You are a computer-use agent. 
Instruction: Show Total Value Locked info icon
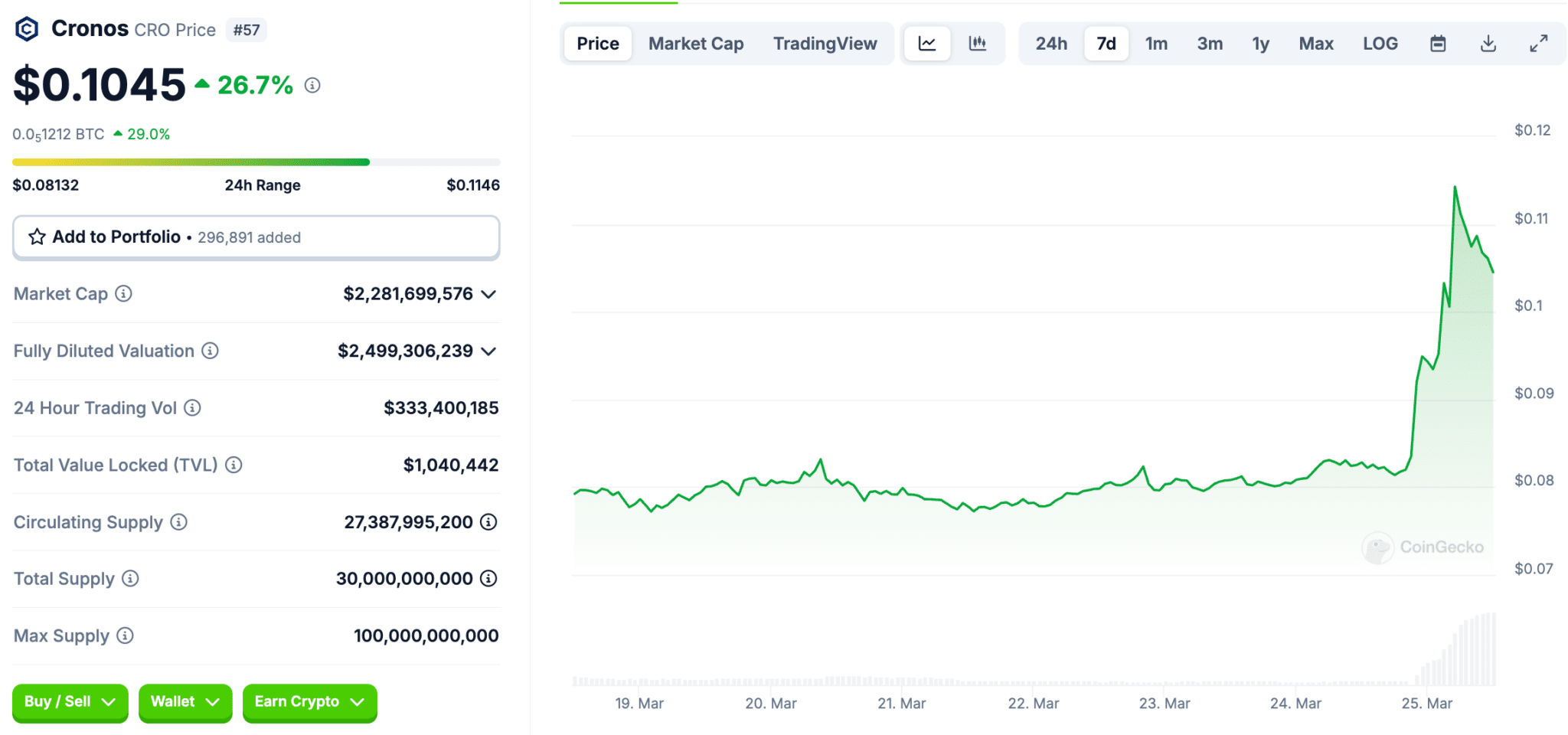pos(234,465)
